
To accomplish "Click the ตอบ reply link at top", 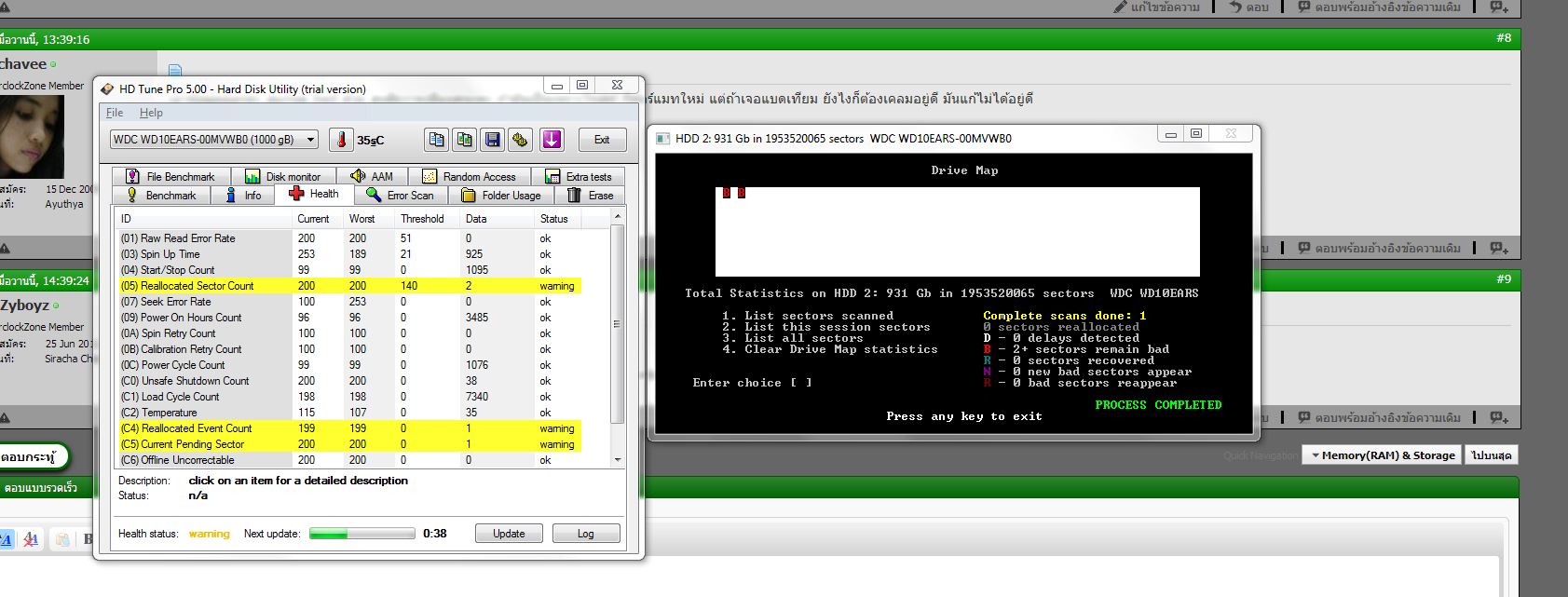I will point(1248,7).
